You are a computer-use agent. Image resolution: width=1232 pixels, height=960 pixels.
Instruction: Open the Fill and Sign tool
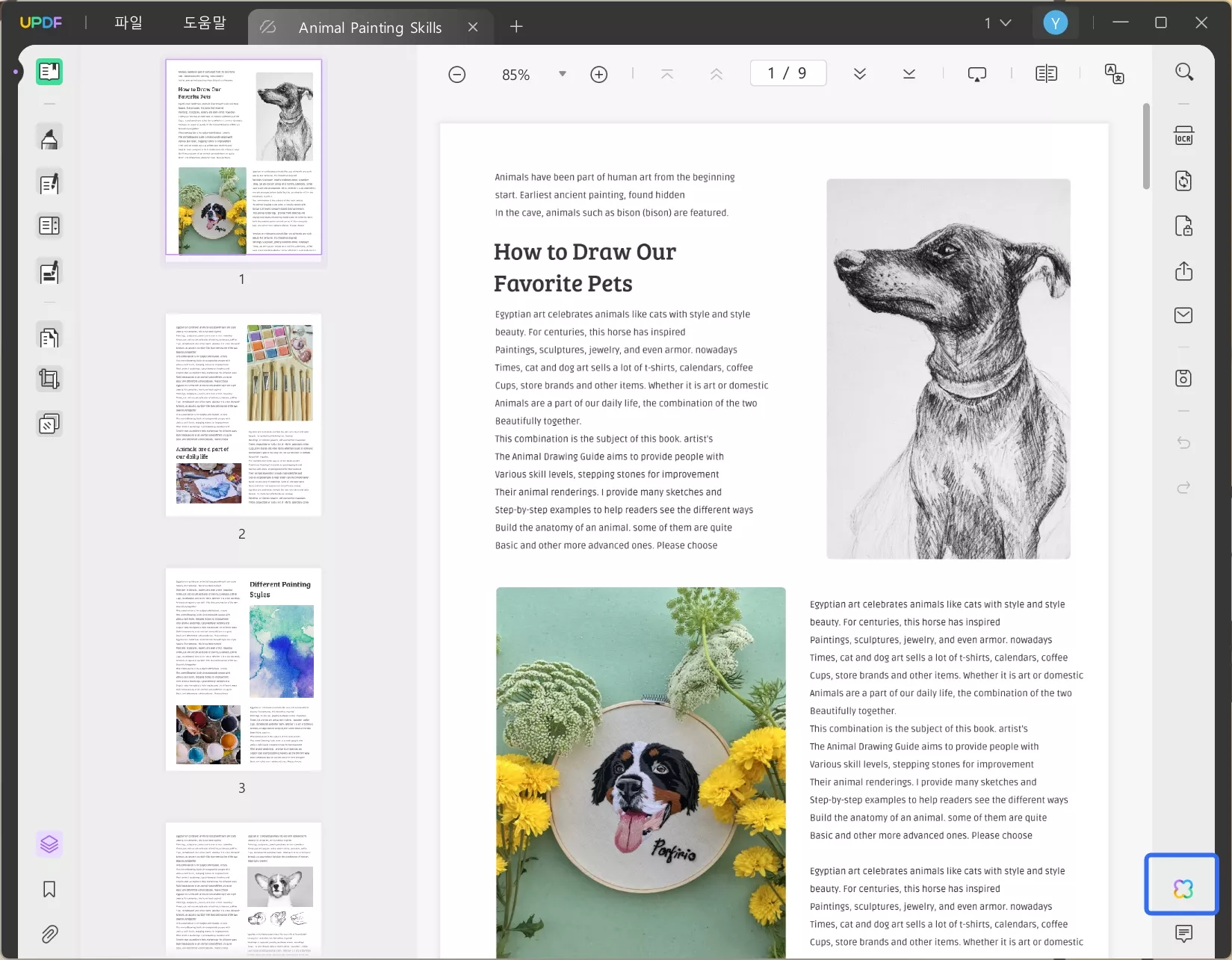click(x=49, y=273)
